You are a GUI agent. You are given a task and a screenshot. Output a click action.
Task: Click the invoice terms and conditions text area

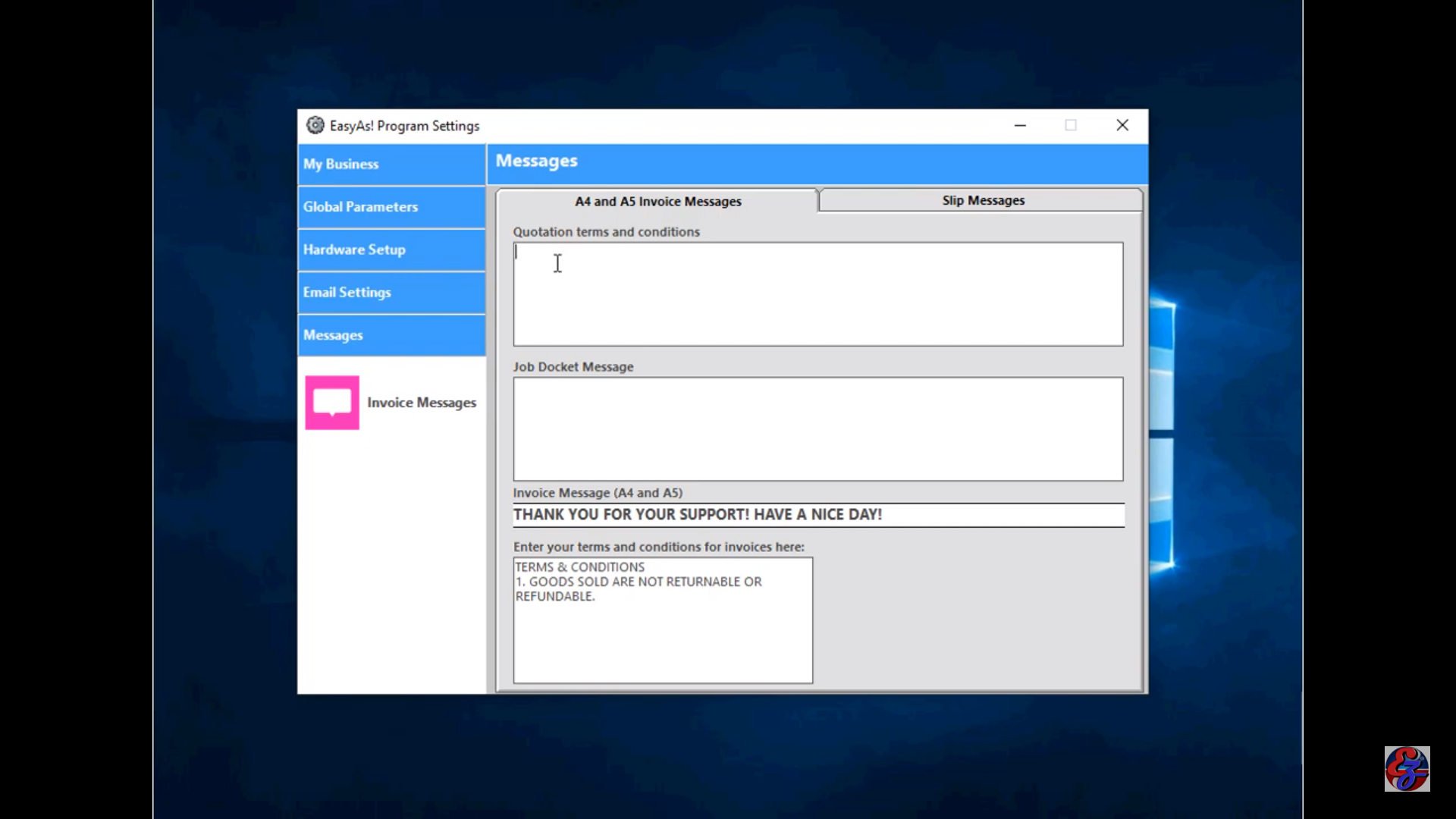click(x=662, y=620)
